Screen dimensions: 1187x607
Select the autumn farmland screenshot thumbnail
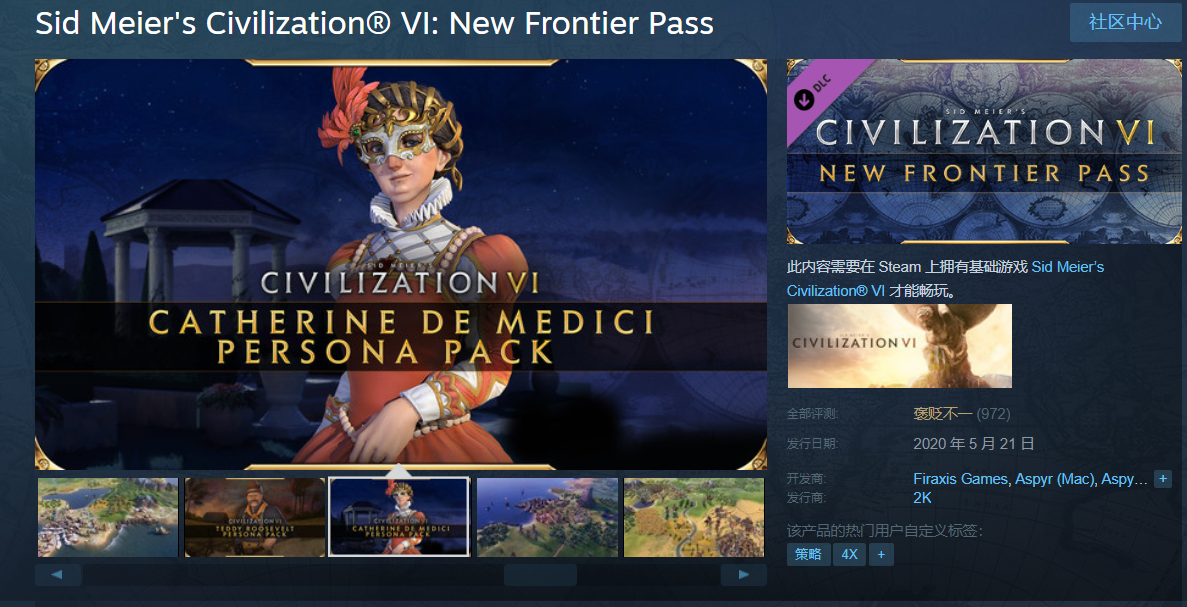click(x=694, y=517)
